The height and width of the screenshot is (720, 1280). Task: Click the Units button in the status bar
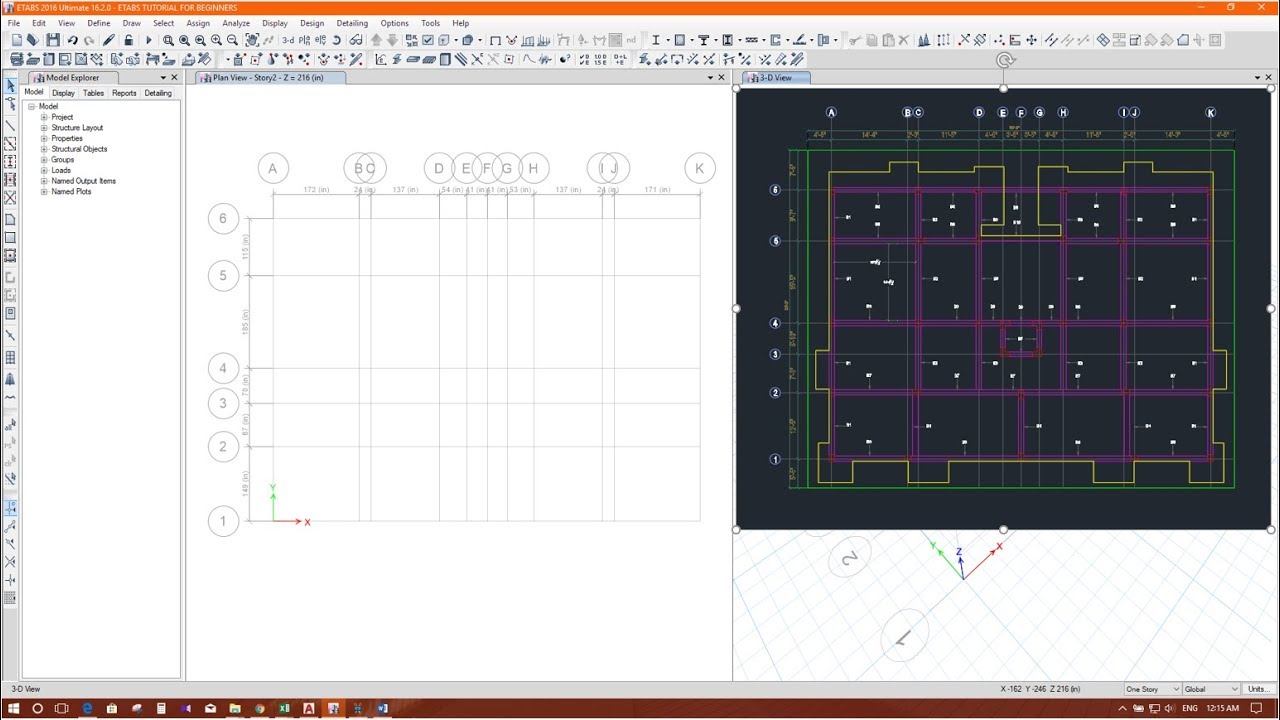click(1258, 689)
